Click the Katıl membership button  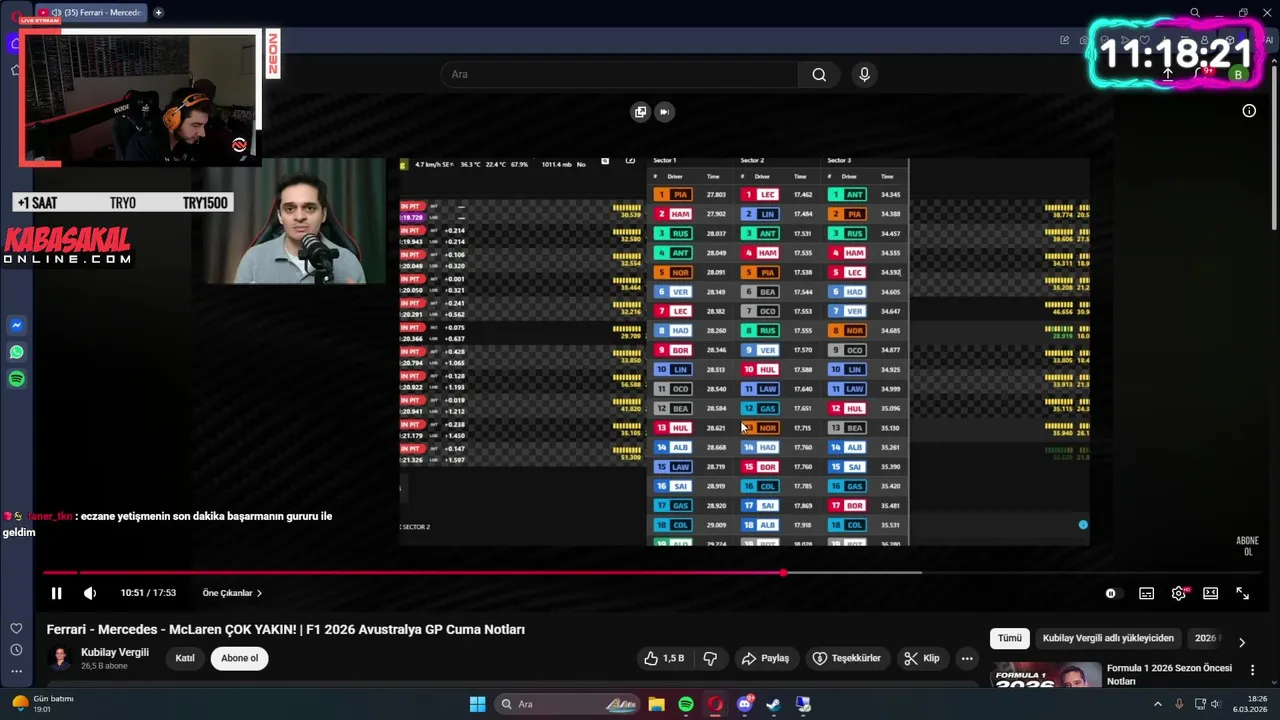(x=185, y=658)
